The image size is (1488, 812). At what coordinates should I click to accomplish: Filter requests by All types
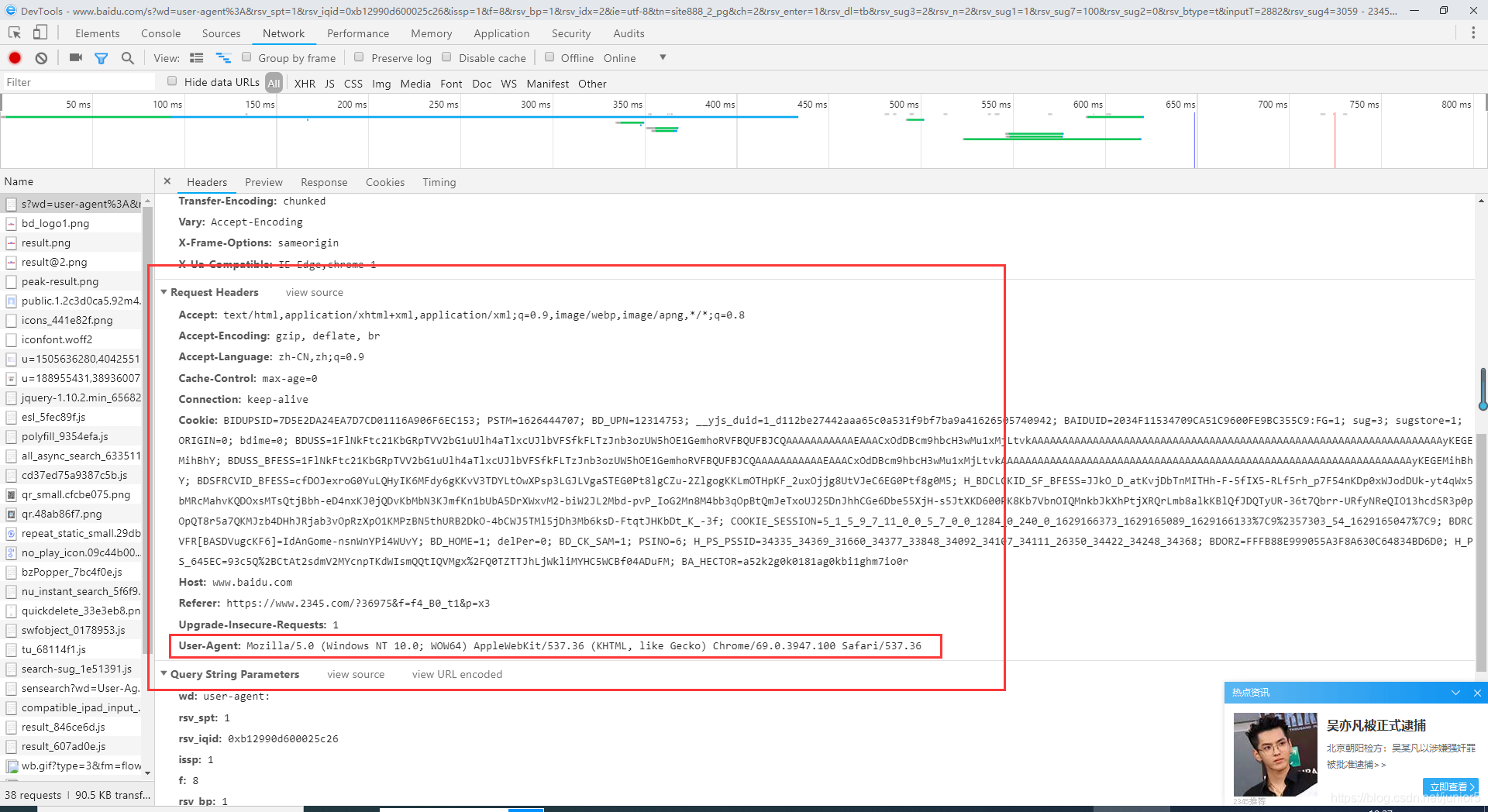[274, 83]
